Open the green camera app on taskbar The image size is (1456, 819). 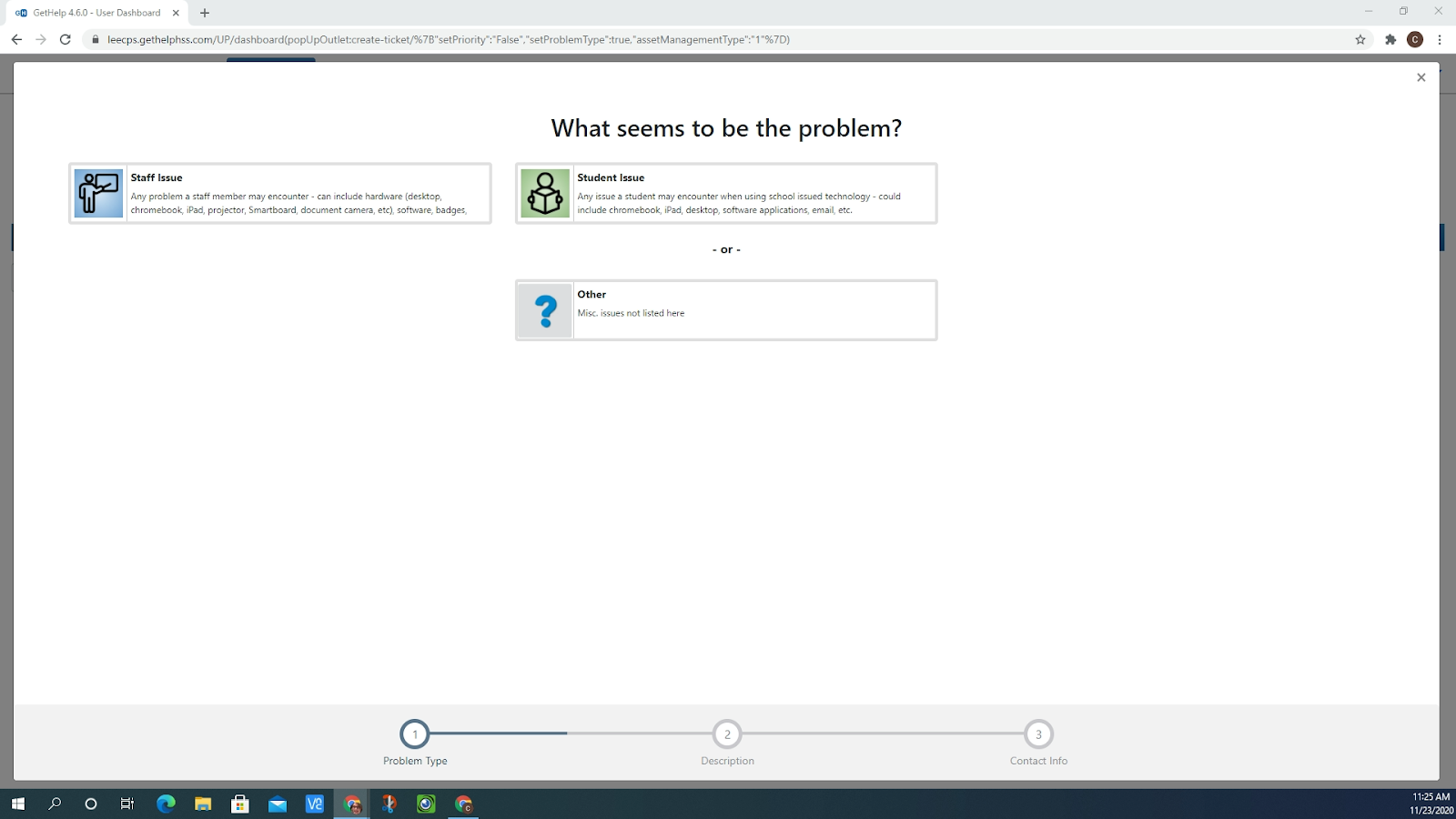[x=427, y=804]
